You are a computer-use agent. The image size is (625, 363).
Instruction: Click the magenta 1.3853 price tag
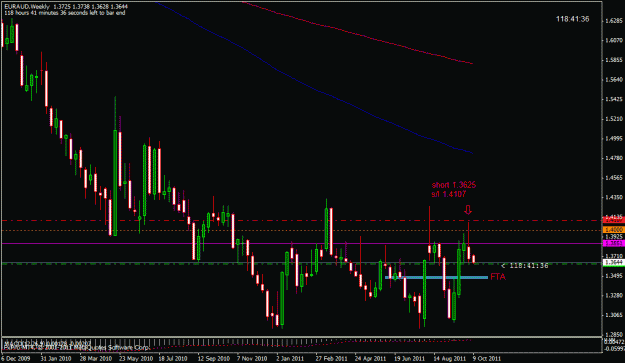point(613,243)
